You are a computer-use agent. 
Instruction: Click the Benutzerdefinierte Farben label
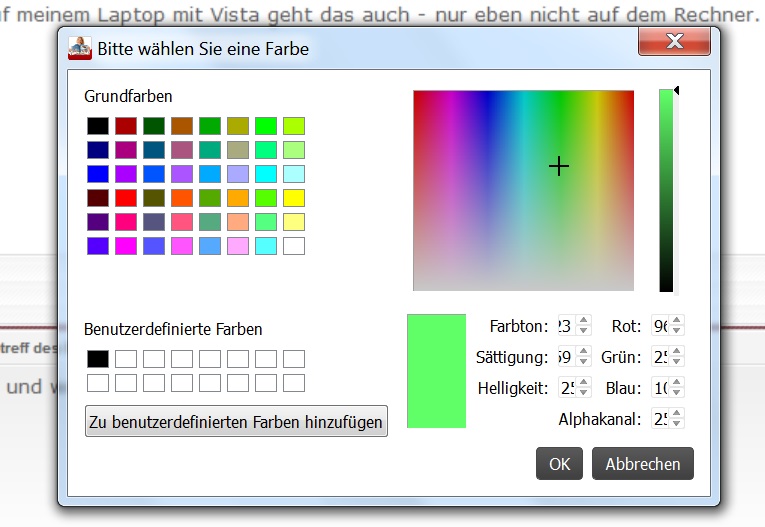[x=173, y=329]
